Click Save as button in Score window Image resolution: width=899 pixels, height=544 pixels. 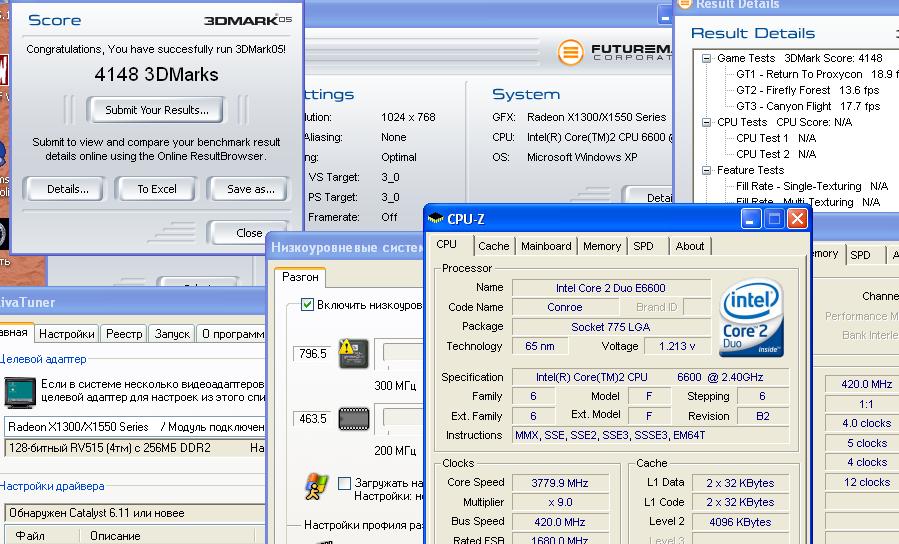250,189
